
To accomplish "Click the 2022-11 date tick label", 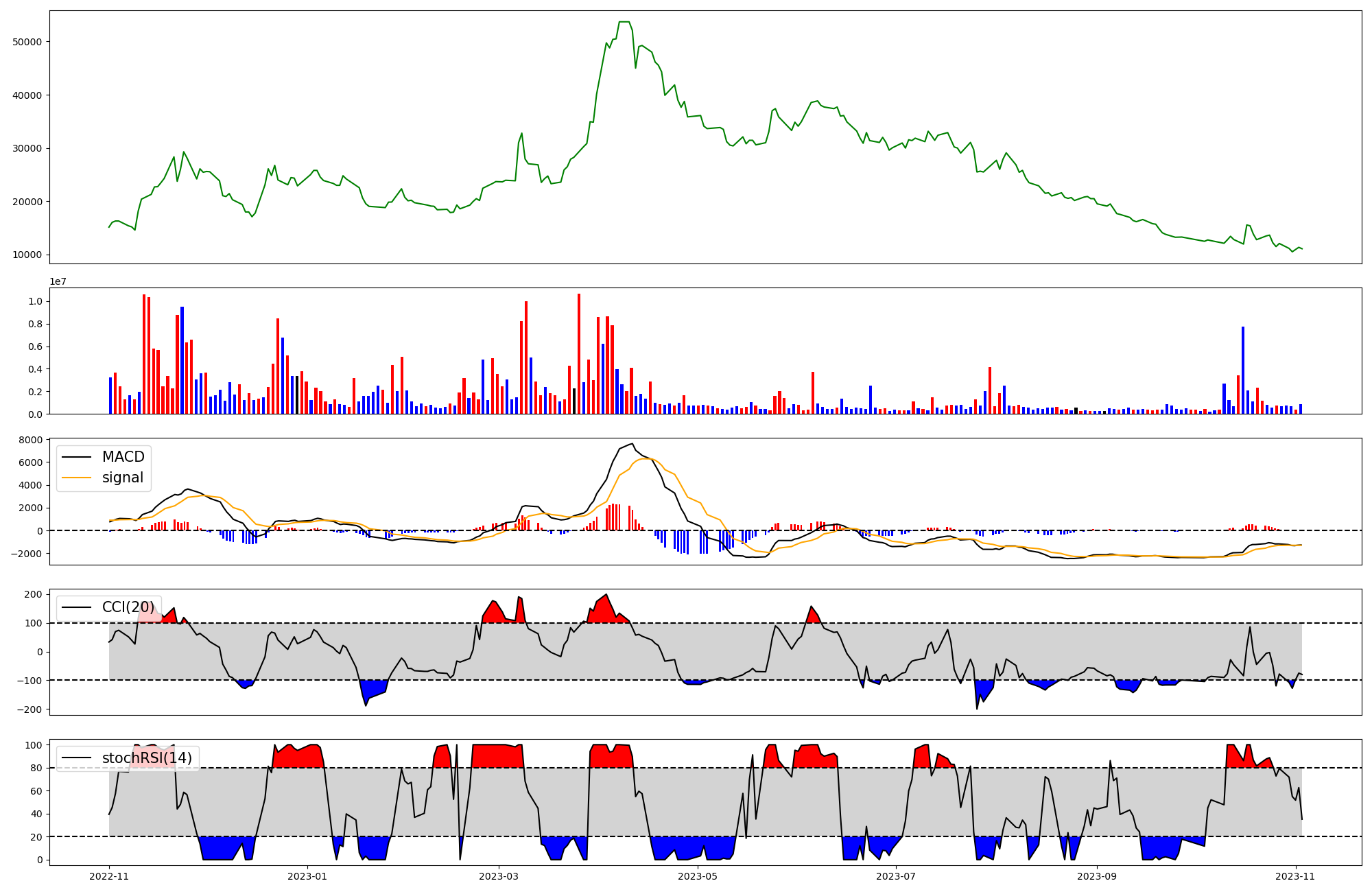I will coord(109,876).
